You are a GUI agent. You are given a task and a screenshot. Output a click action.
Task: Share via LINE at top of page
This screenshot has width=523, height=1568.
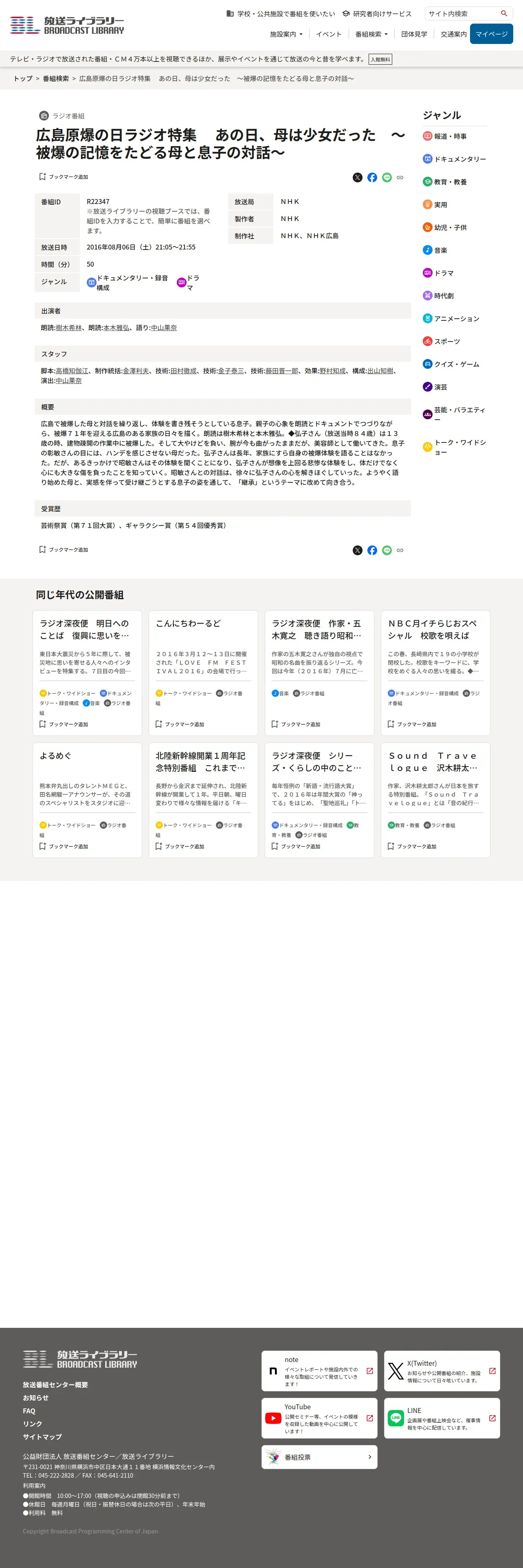pyautogui.click(x=387, y=178)
